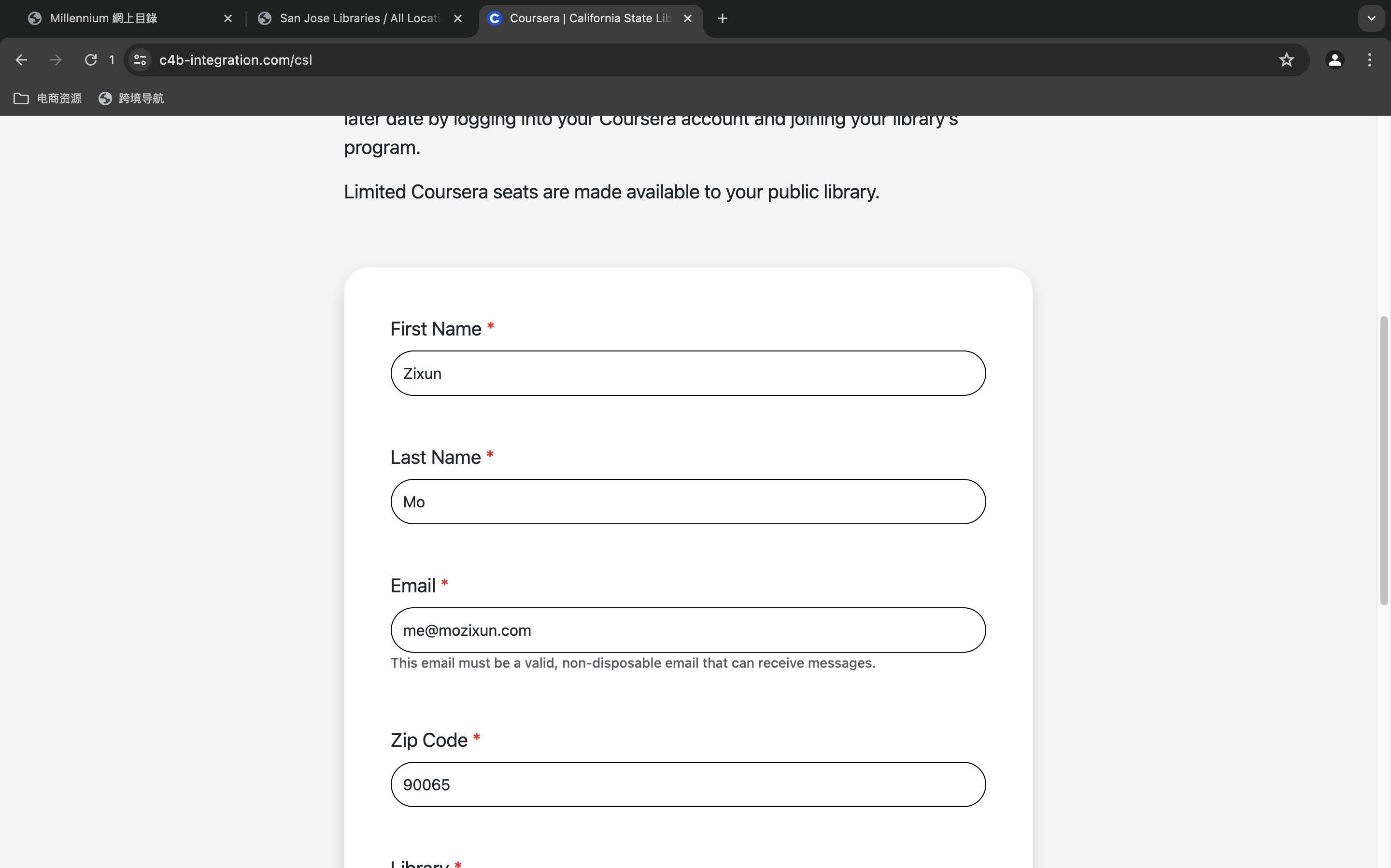Image resolution: width=1391 pixels, height=868 pixels.
Task: Click the email validity hint text
Action: tap(633, 663)
